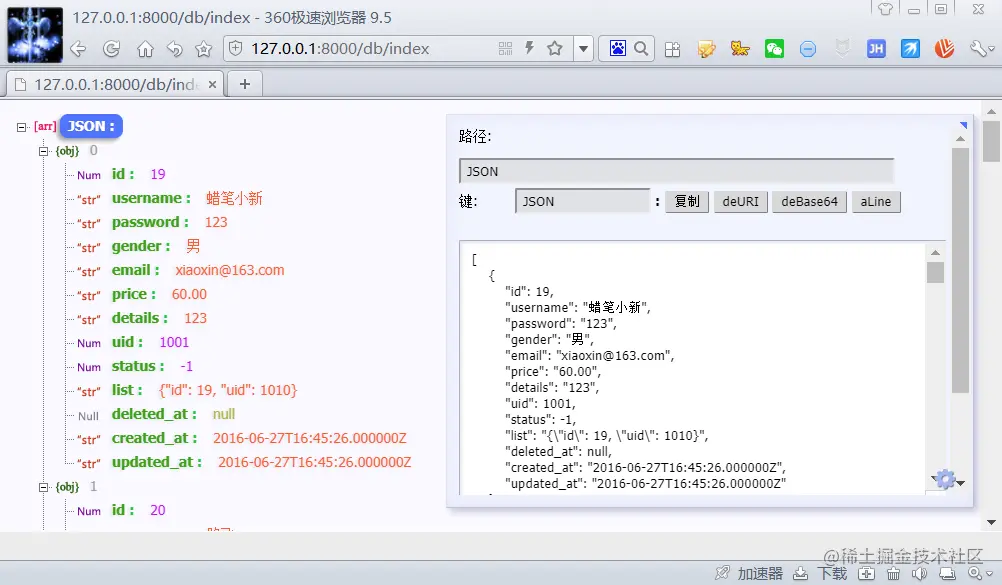The width and height of the screenshot is (1002, 585).
Task: Open address bar history dropdown arrow
Action: point(583,49)
